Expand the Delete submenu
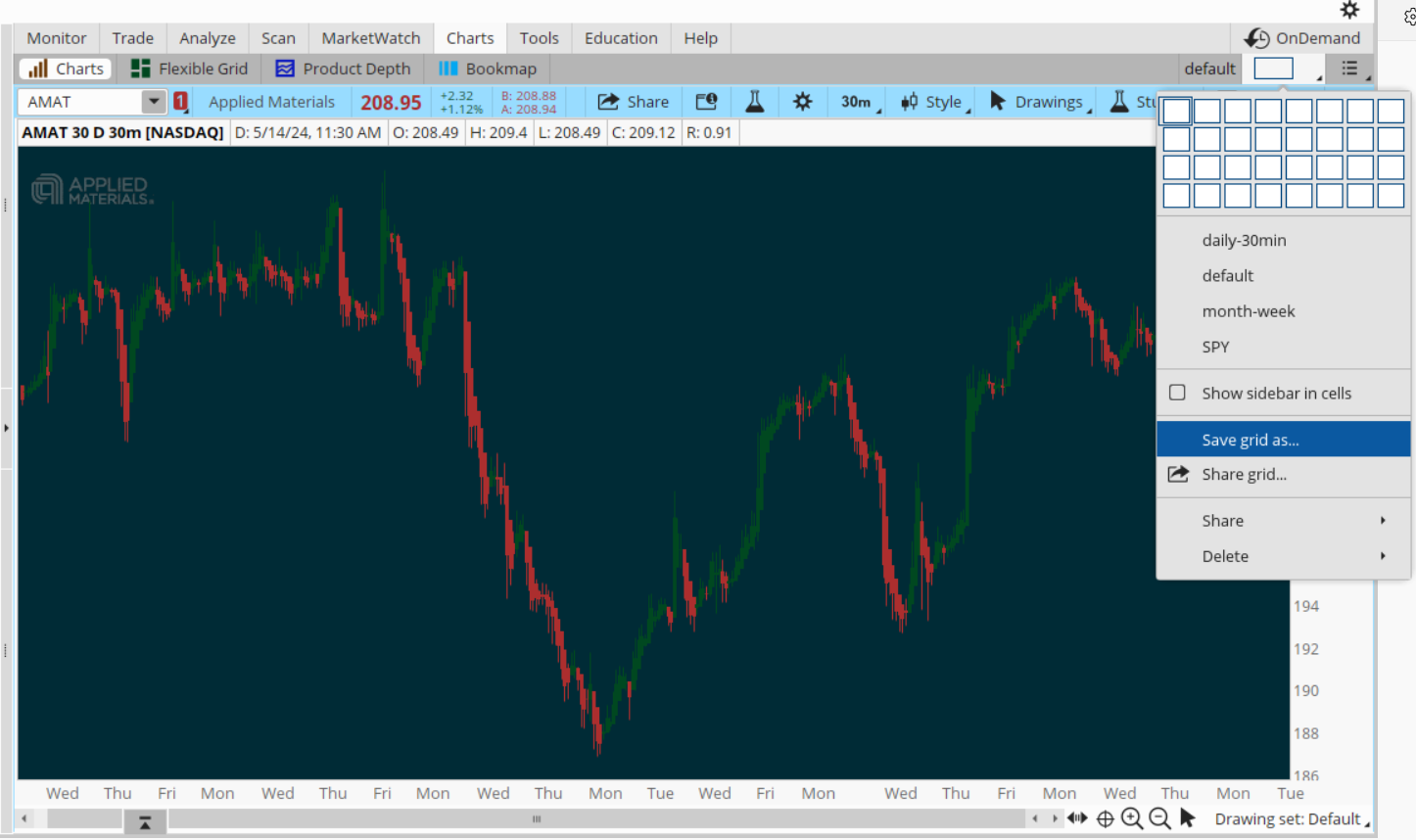The image size is (1416, 840). tap(1283, 556)
